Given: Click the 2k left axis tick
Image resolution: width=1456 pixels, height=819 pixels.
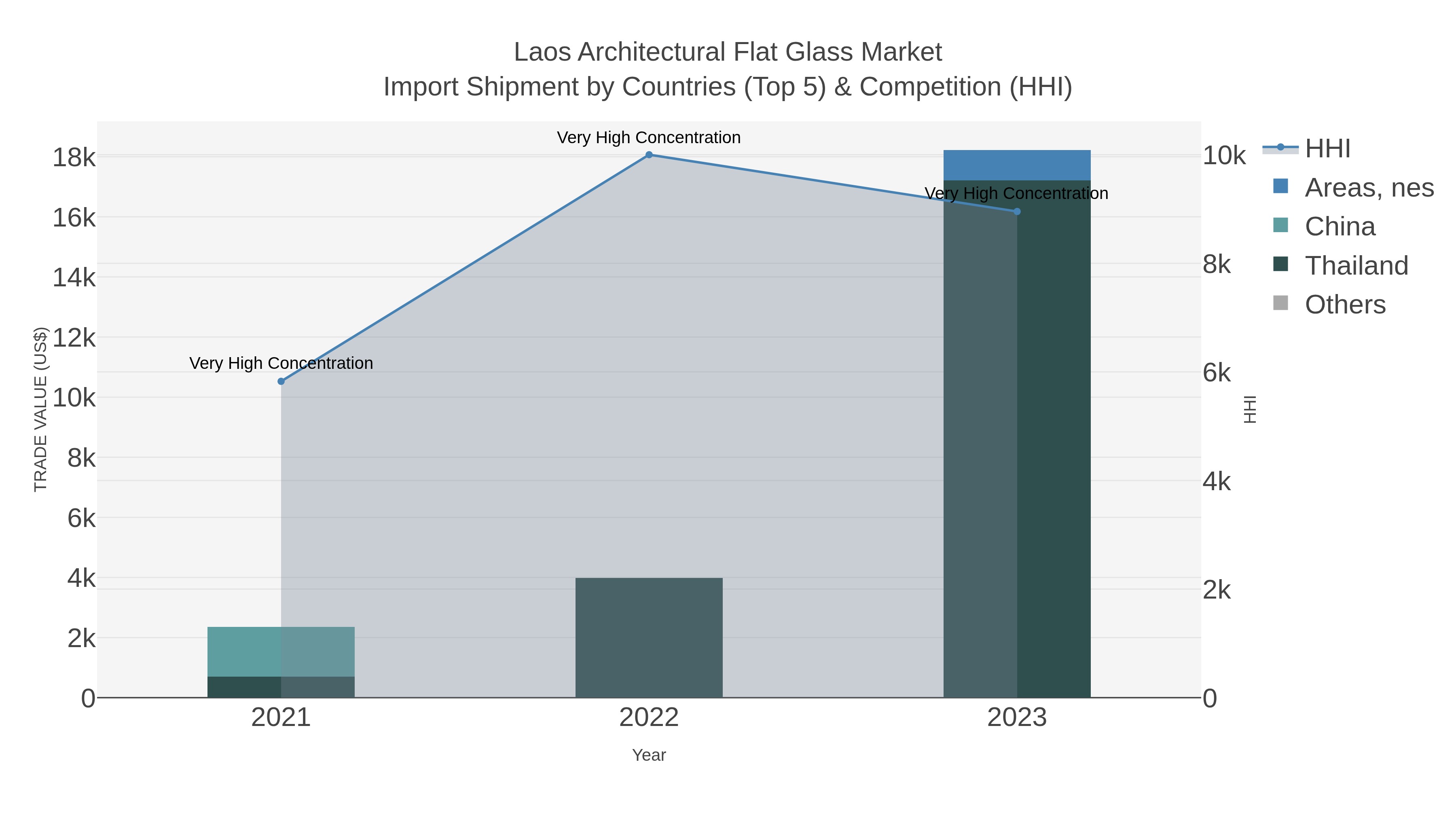Looking at the screenshot, I should 81,638.
